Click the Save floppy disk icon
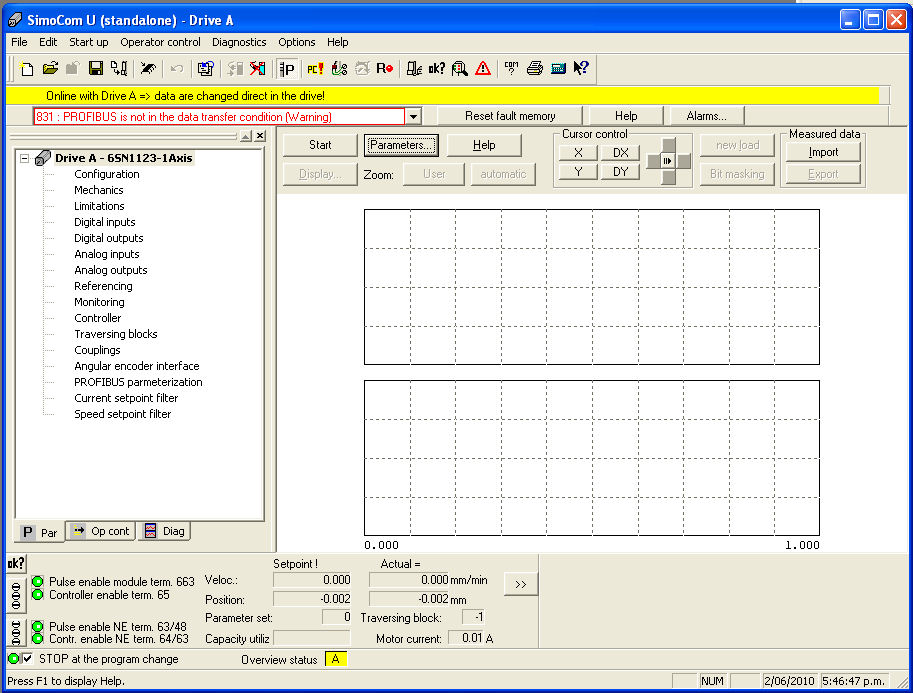The width and height of the screenshot is (913, 693). pos(95,69)
